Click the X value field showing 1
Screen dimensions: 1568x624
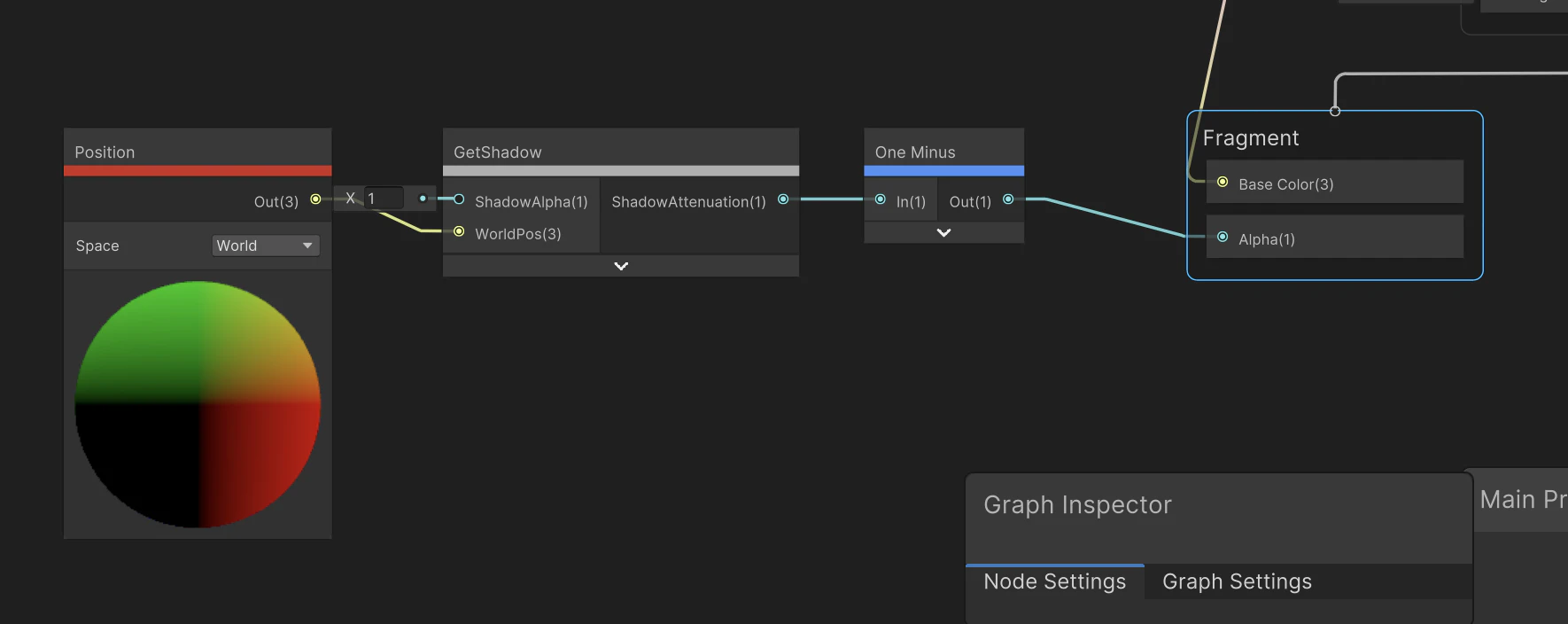(x=384, y=199)
